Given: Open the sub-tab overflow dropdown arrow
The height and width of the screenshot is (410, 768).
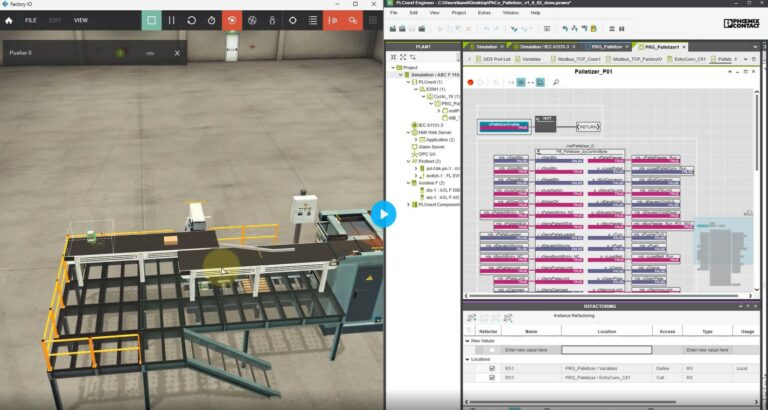Looking at the screenshot, I should tap(745, 59).
